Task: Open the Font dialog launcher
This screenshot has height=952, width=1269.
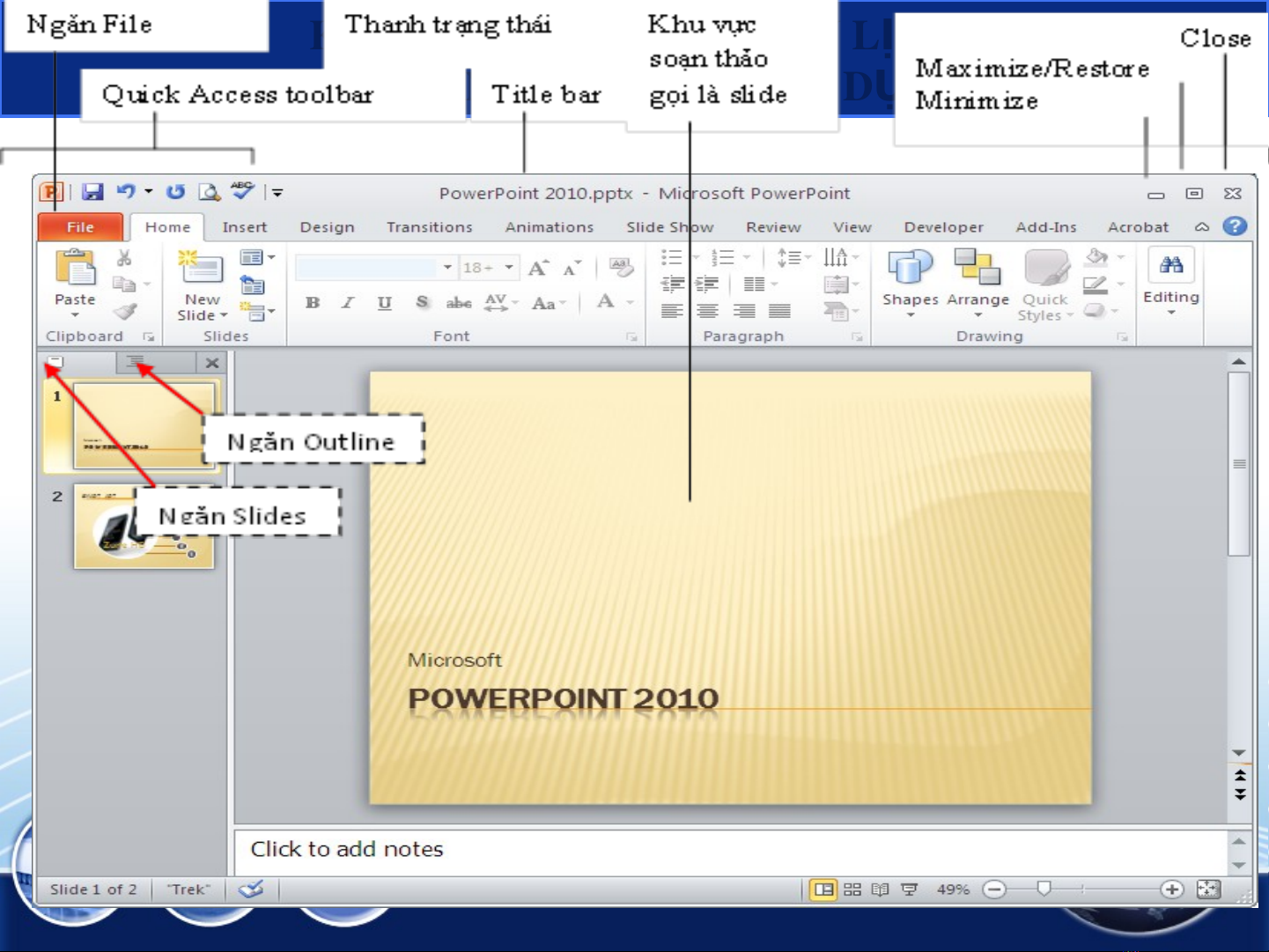Action: point(631,337)
